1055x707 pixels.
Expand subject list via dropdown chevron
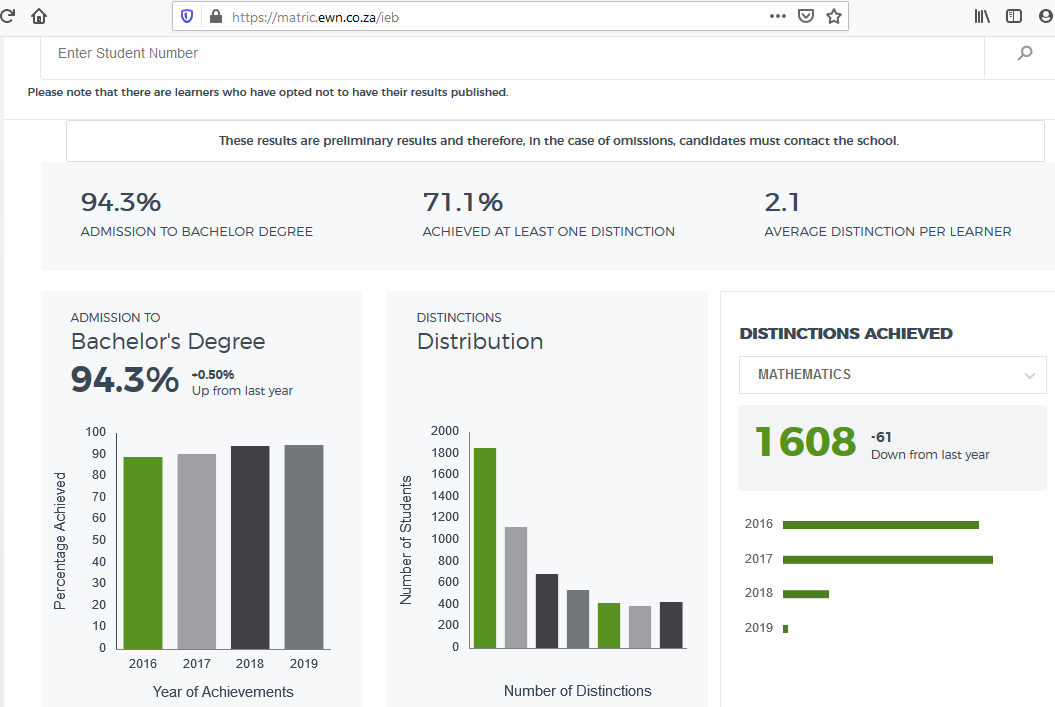coord(1029,375)
